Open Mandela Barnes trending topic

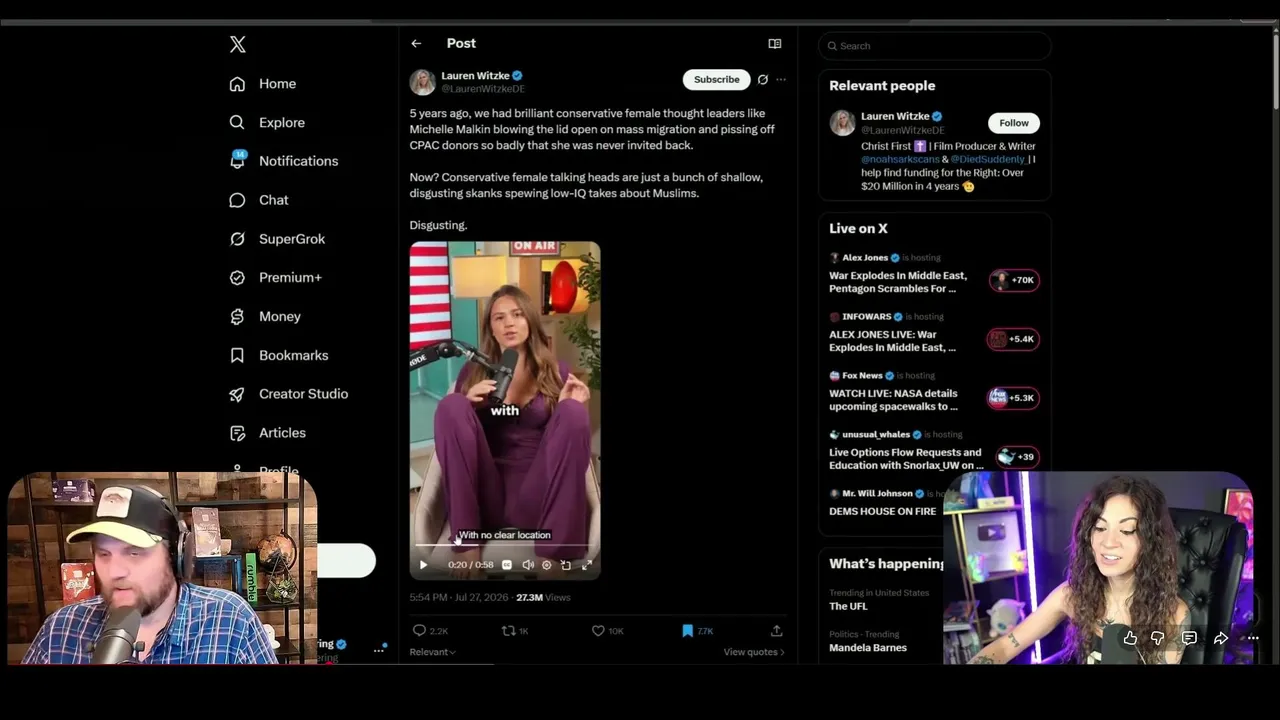pos(868,648)
